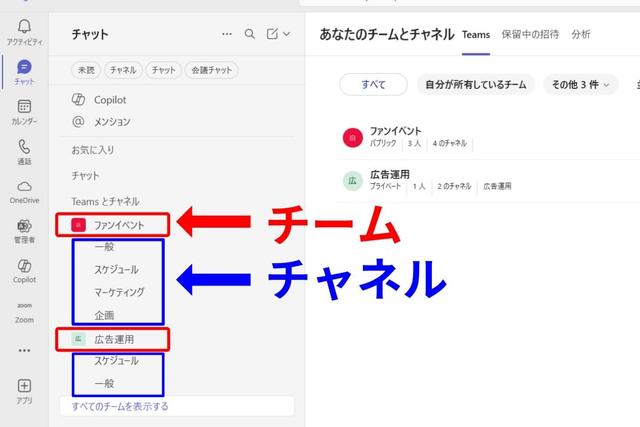Open the Calls phone icon
640x427 pixels.
(24, 151)
